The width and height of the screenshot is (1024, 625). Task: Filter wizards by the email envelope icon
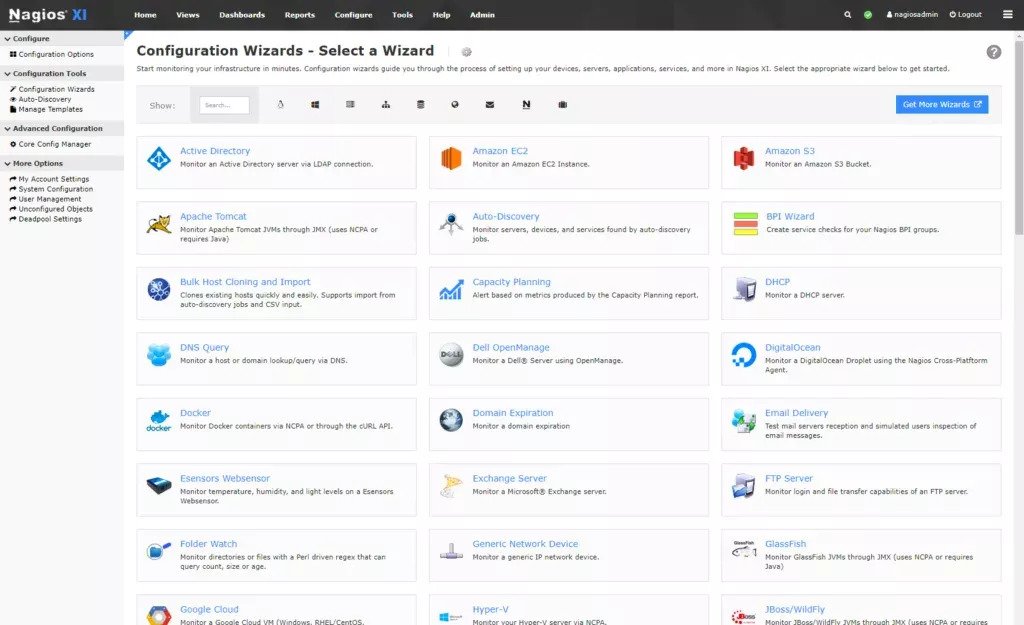(x=490, y=104)
